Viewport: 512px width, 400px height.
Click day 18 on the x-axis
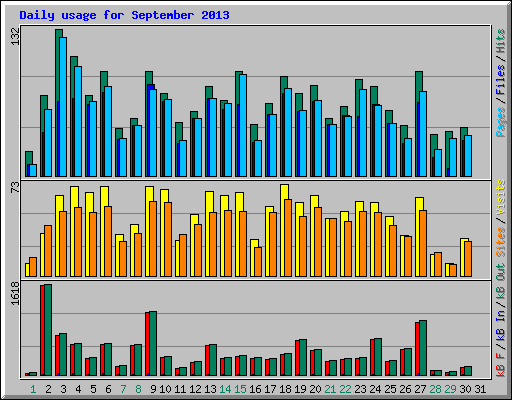click(285, 389)
